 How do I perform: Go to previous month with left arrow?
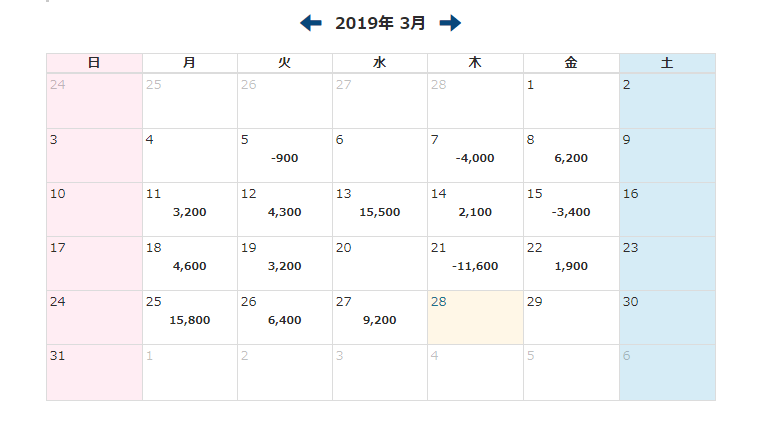pos(311,23)
